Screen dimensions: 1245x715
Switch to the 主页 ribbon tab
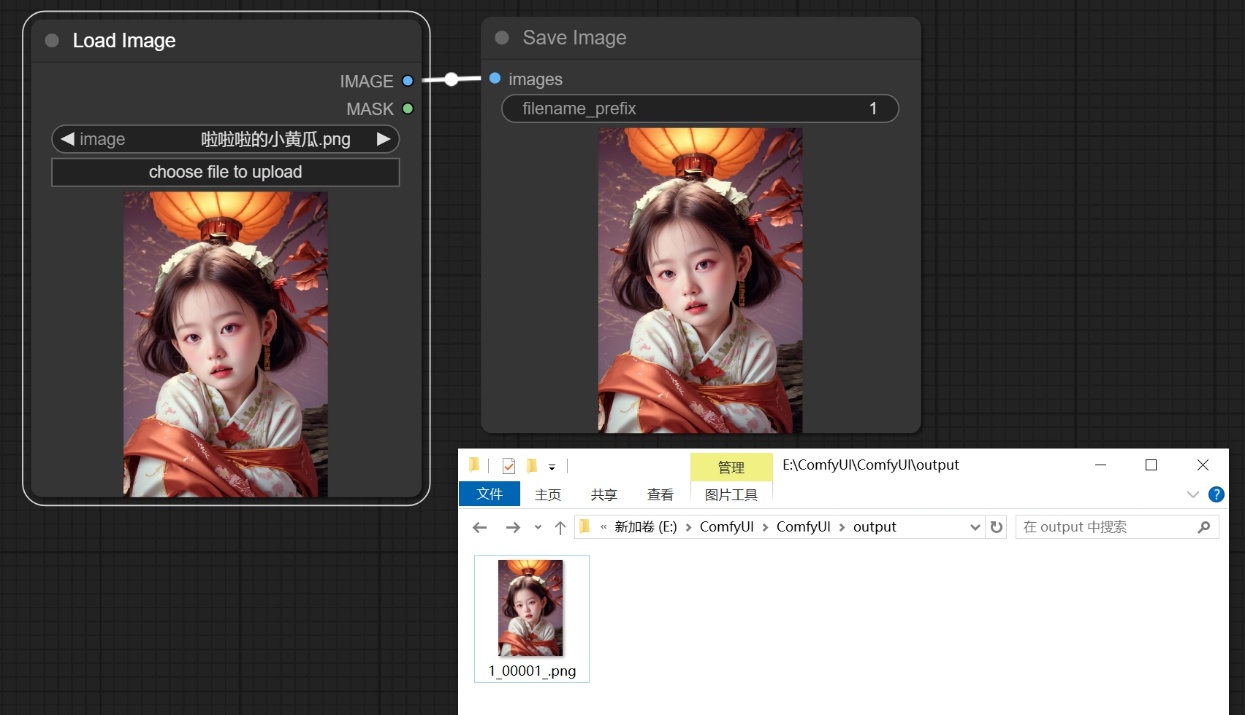[548, 494]
